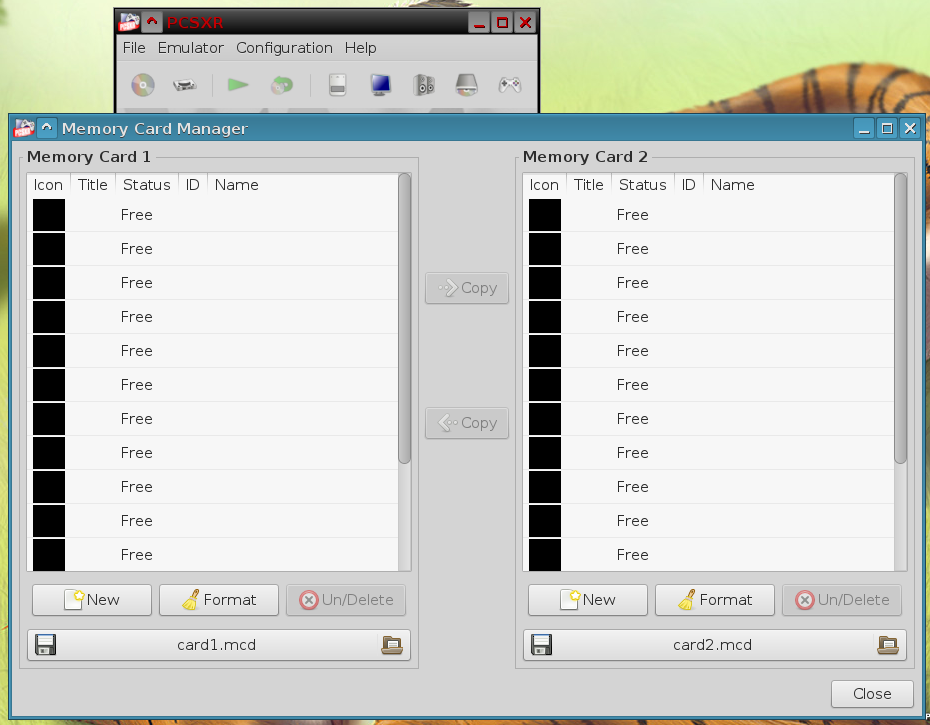Viewport: 930px width, 725px height.
Task: Open the card1.mcd file chooser button
Action: click(219, 645)
